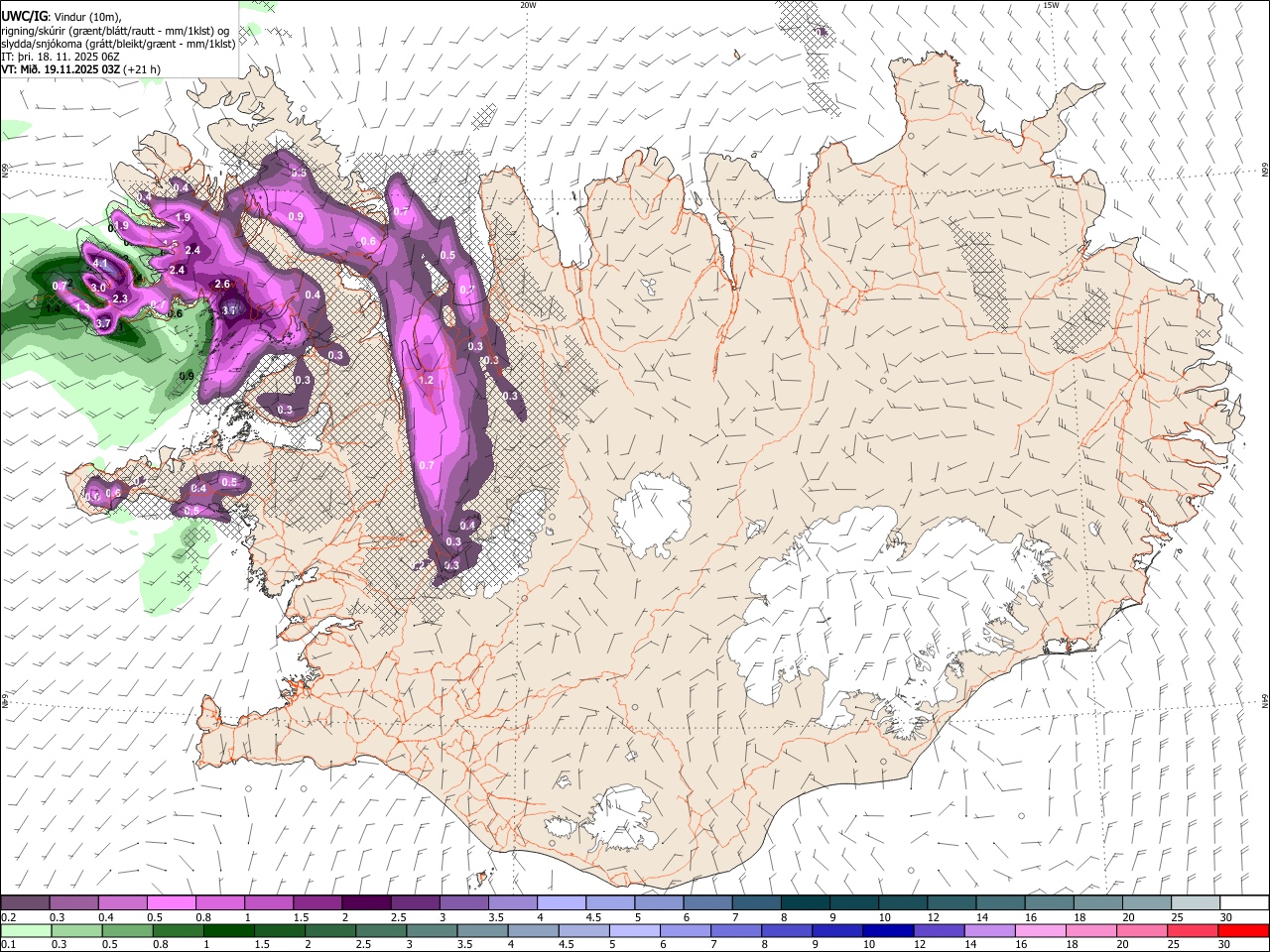Click the lavender 4 swatch in the upper legend row
Screen dimensions: 1270x952
click(560, 902)
